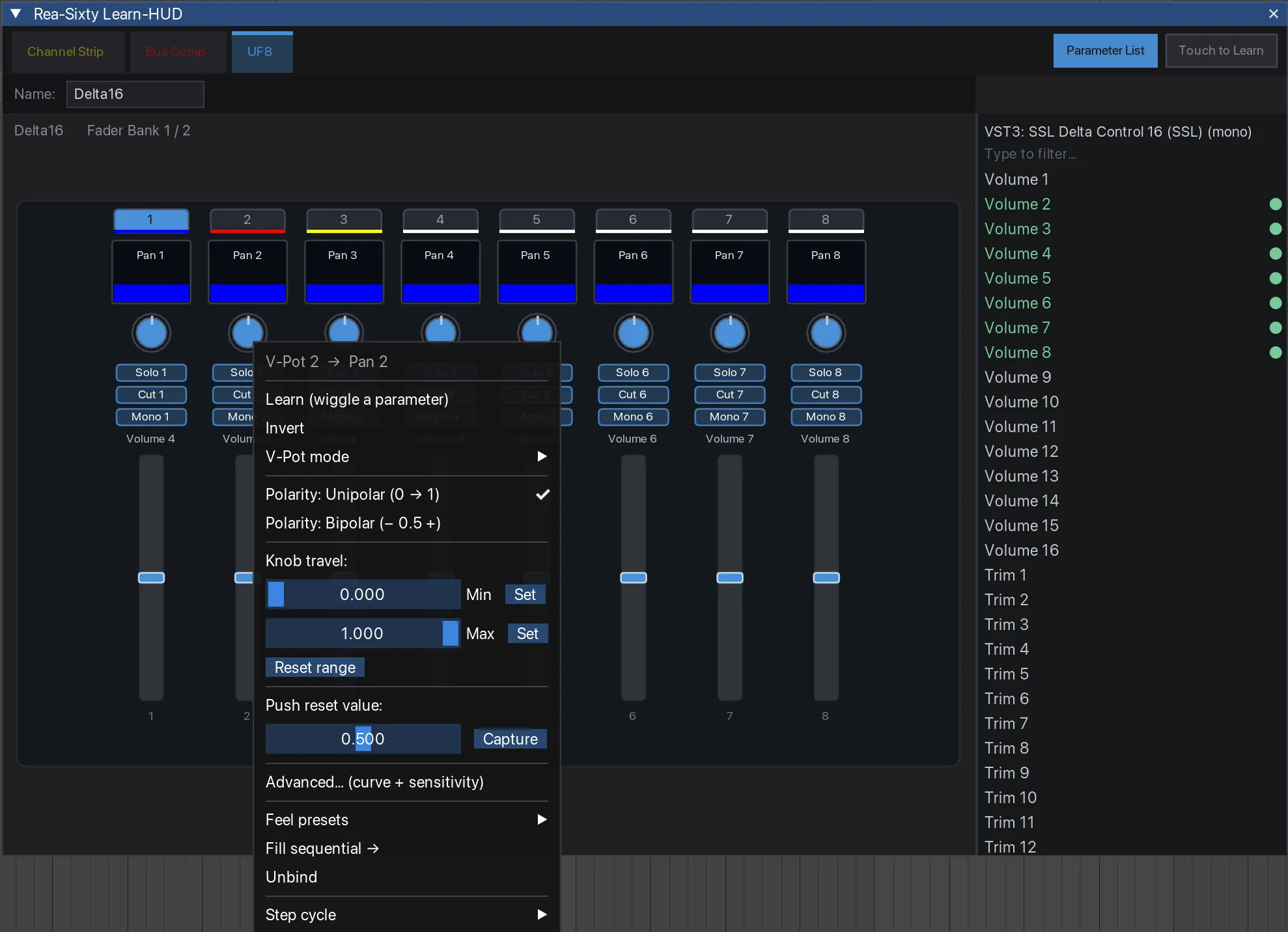This screenshot has width=1288, height=932.
Task: Click the green dot beside Volume 6
Action: tap(1276, 303)
